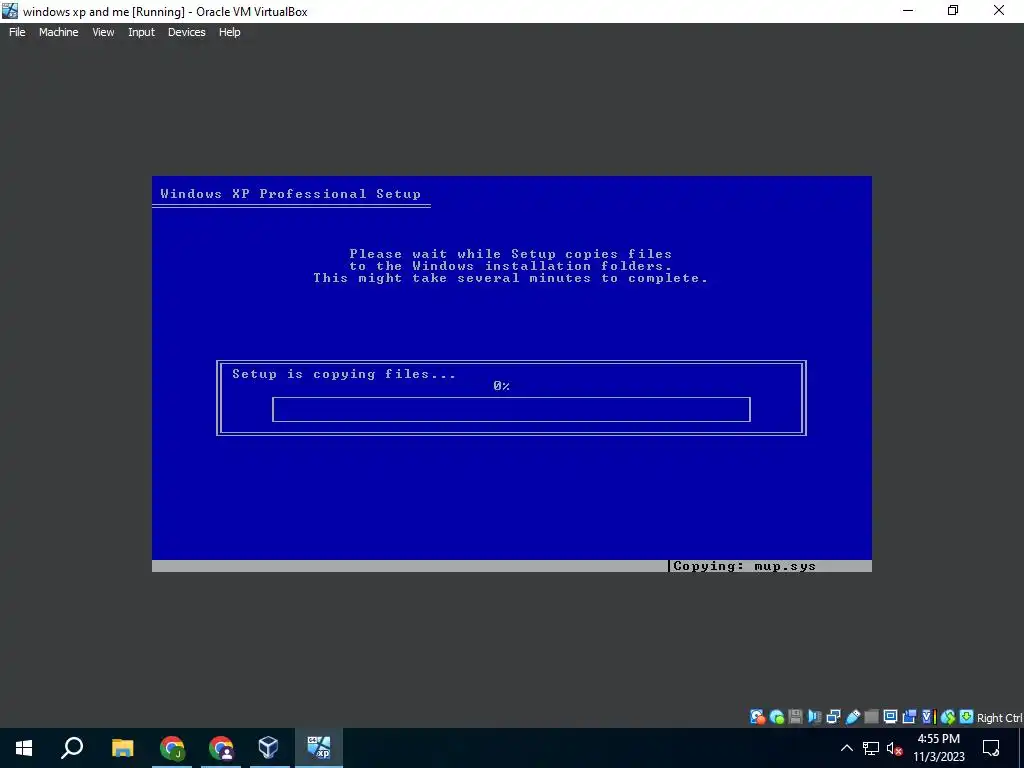Click the optical disk indicator icon
The height and width of the screenshot is (768, 1024).
tap(776, 717)
